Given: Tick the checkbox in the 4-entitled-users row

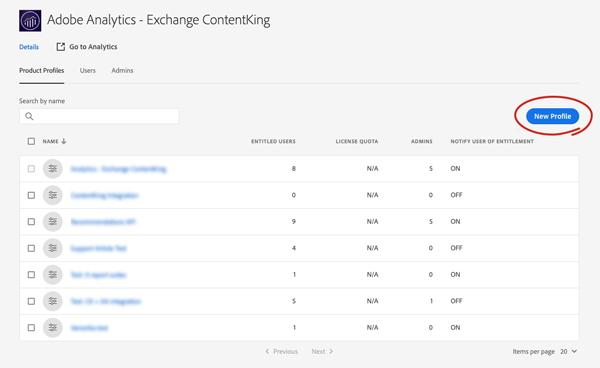Looking at the screenshot, I should [31, 248].
